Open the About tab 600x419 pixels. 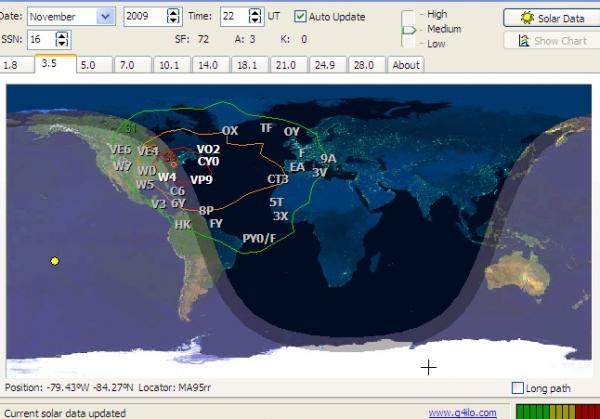tap(405, 65)
